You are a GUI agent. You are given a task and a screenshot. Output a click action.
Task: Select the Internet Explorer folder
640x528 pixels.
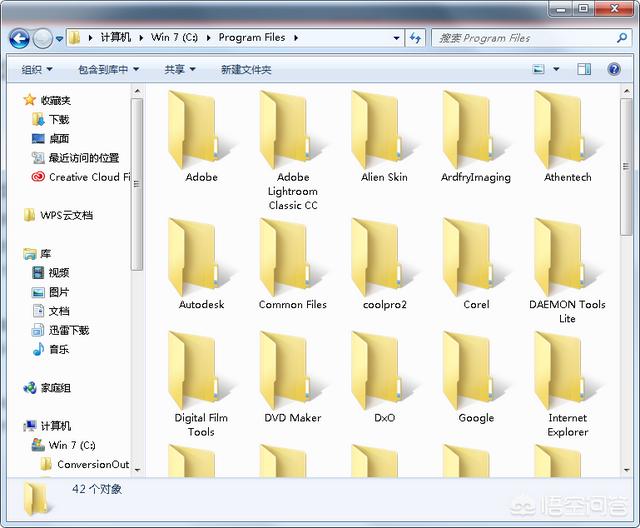point(567,384)
